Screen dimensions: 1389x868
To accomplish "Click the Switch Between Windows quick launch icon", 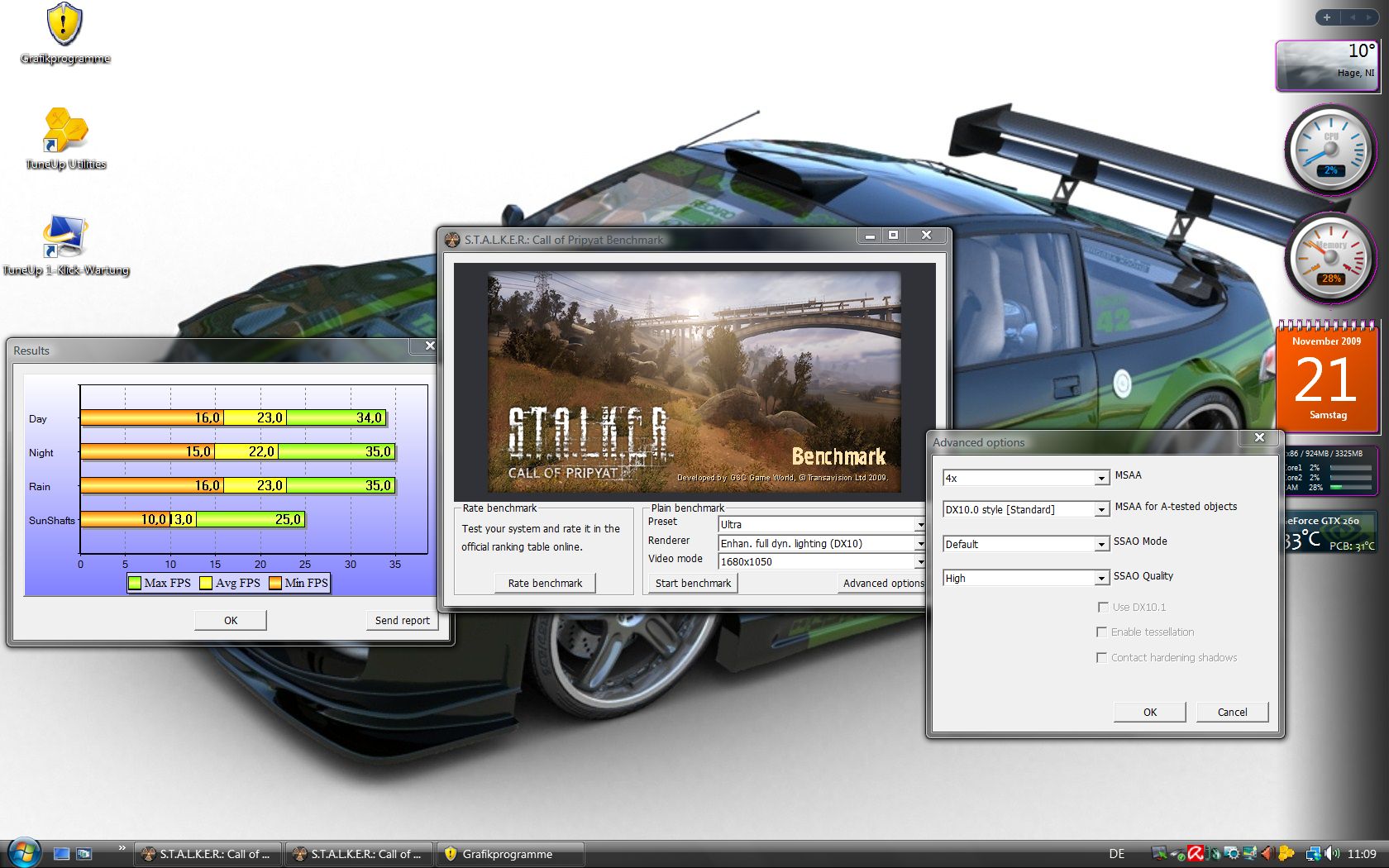I will coord(84,854).
